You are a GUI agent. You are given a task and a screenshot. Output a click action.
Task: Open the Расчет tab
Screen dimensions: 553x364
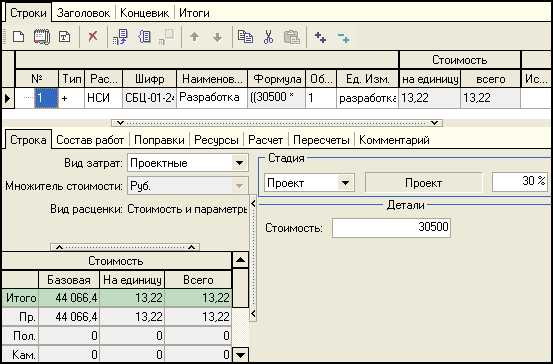pyautogui.click(x=266, y=140)
